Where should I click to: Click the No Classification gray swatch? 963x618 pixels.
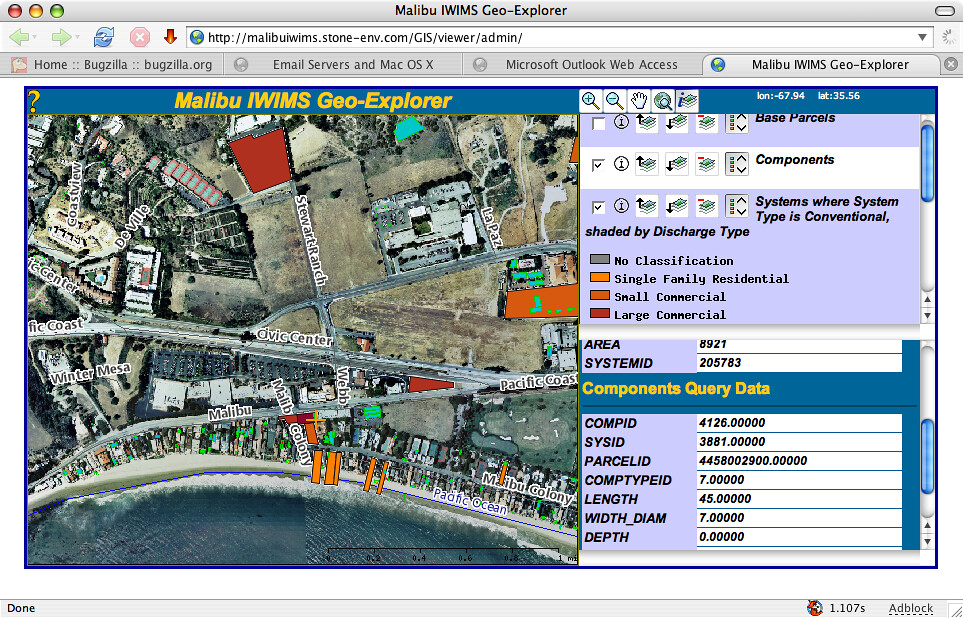point(600,260)
